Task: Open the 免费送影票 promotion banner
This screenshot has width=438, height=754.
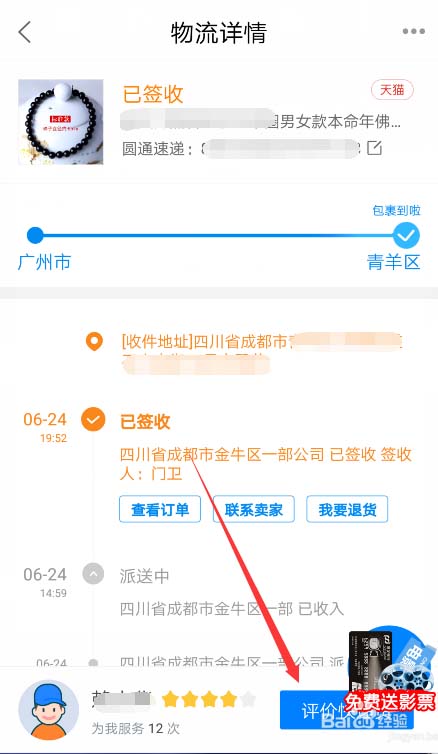Action: click(390, 670)
